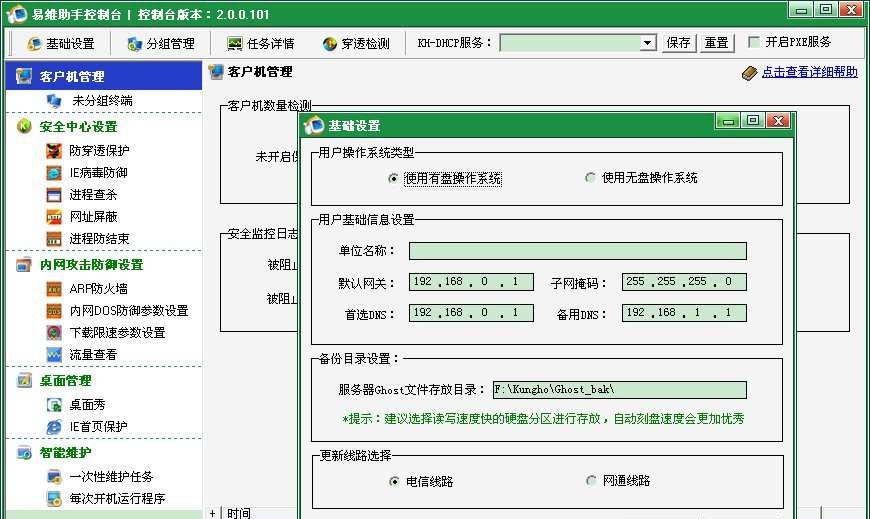Click the 穿透检测 globe icon
The image size is (870, 519).
(330, 44)
